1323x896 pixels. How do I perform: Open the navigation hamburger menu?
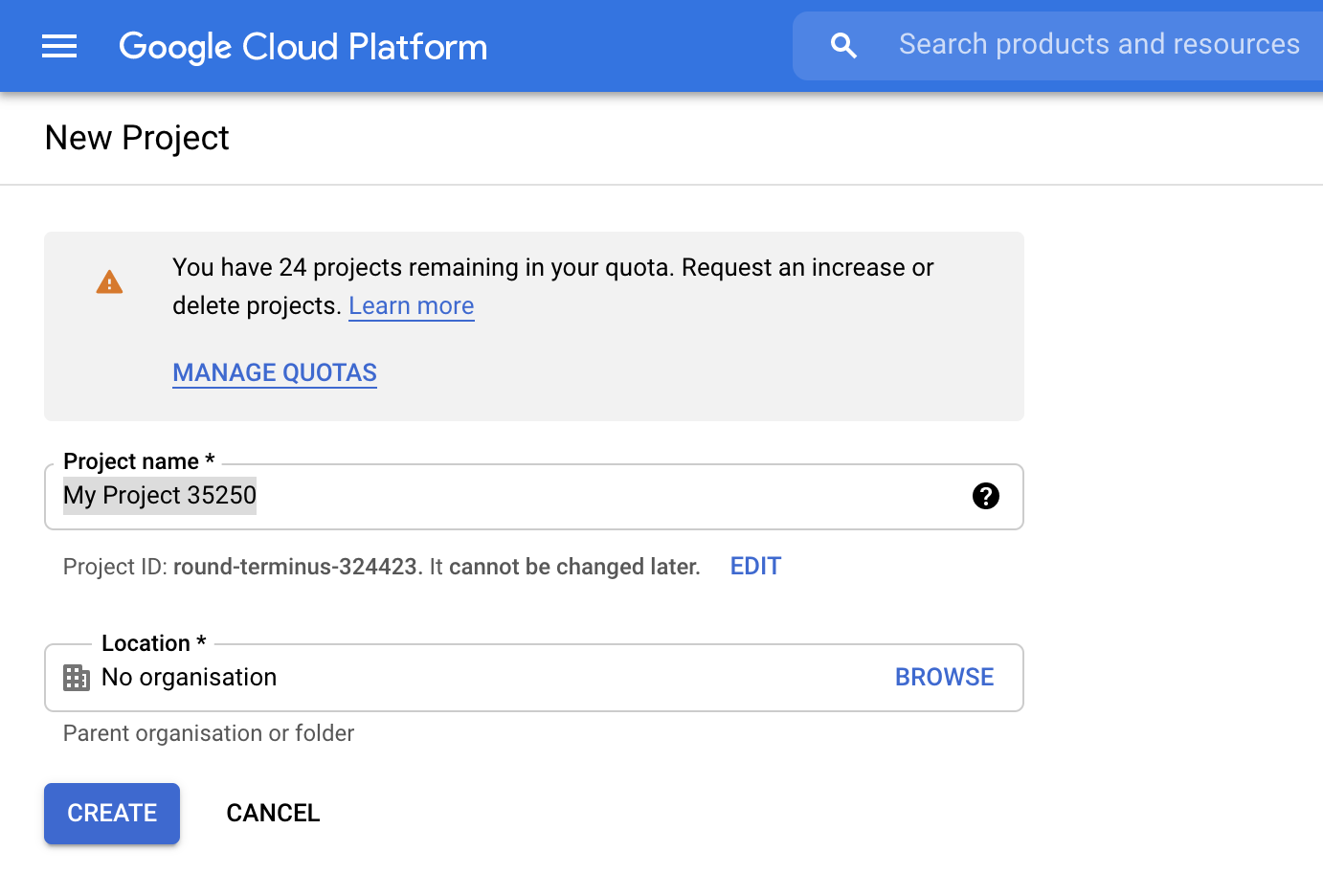pos(59,45)
